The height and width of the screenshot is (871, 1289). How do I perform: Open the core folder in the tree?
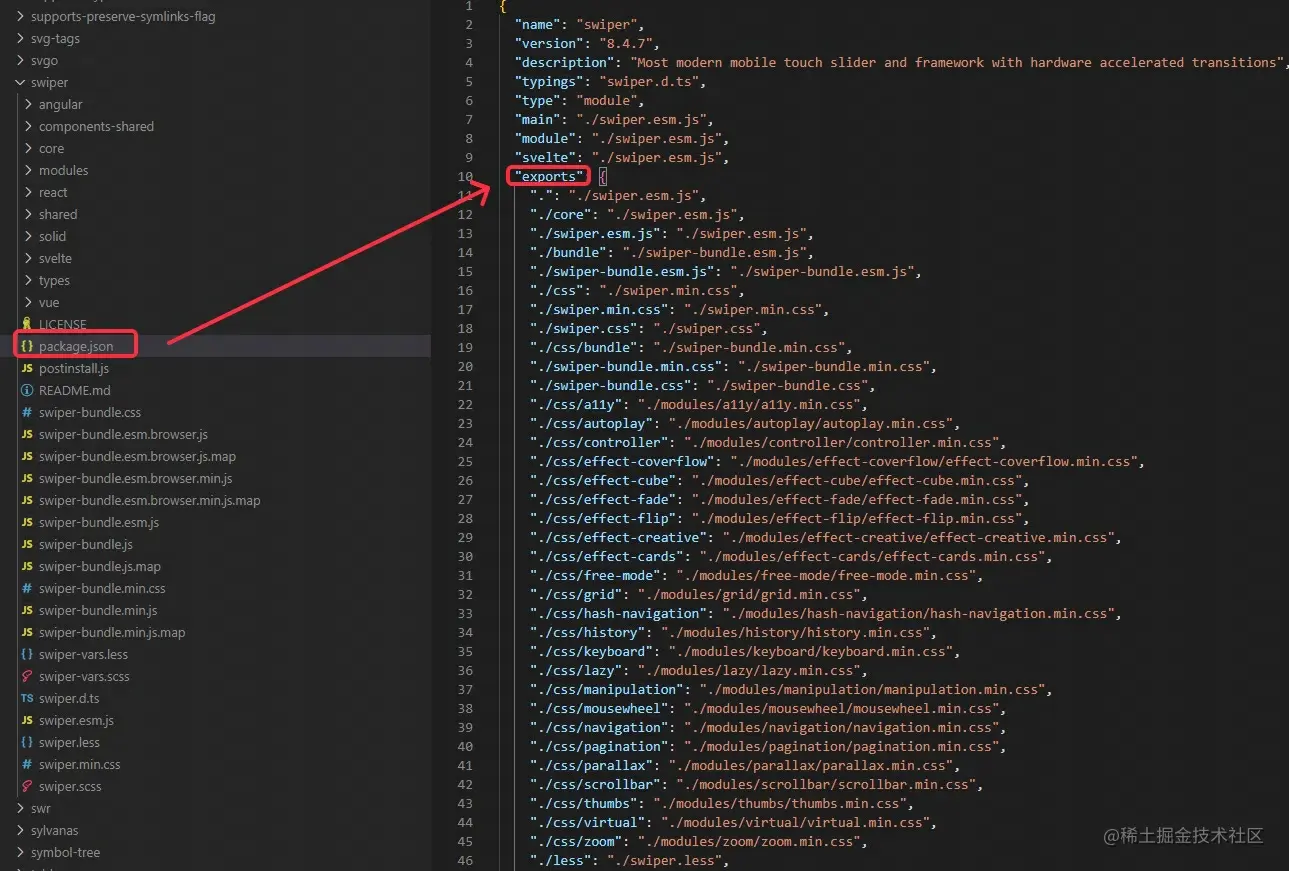point(51,148)
